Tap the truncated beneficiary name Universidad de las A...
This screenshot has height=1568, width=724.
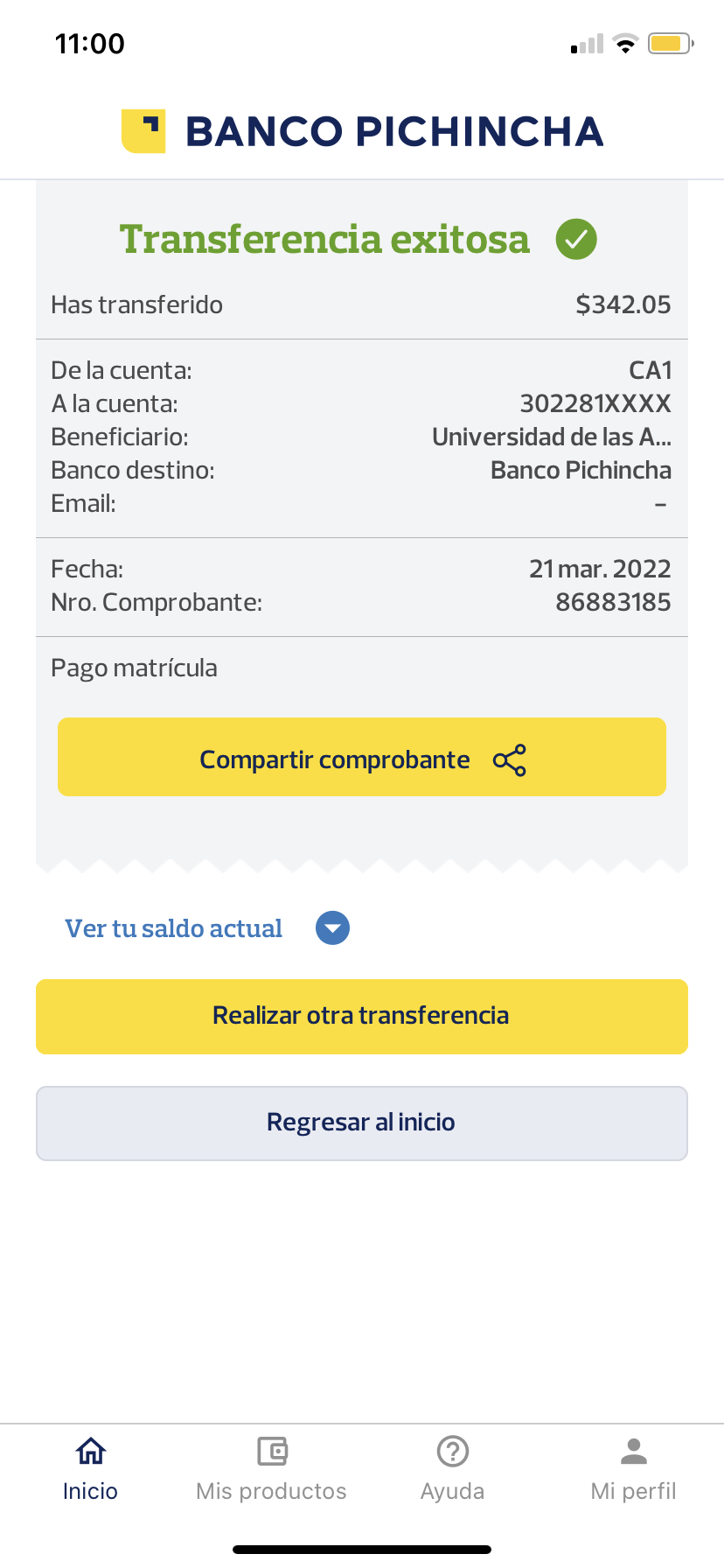(551, 437)
